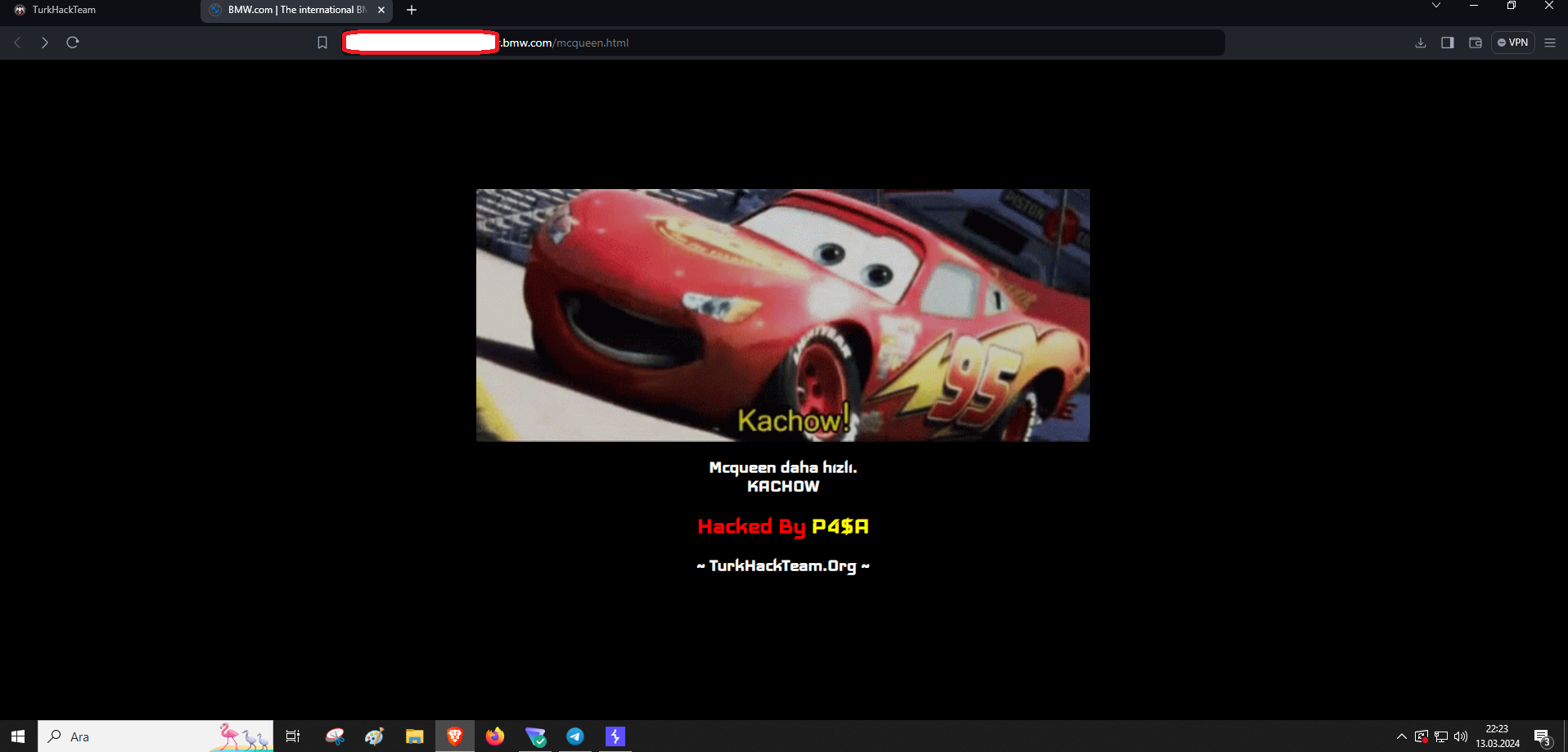Launch the Snipping Tool from the taskbar
1568x752 pixels.
[335, 736]
